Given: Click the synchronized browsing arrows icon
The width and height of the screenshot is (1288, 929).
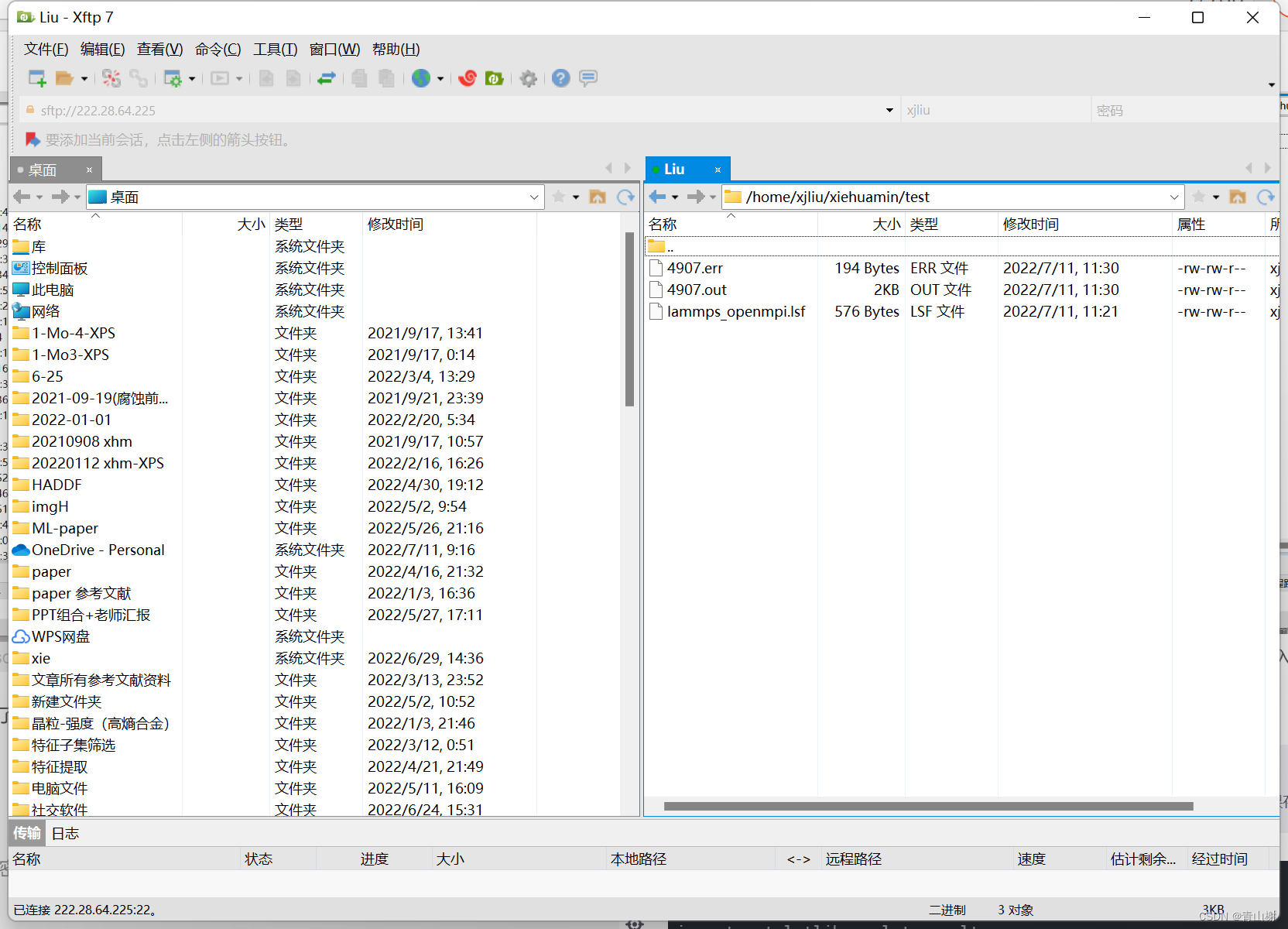Looking at the screenshot, I should [327, 78].
